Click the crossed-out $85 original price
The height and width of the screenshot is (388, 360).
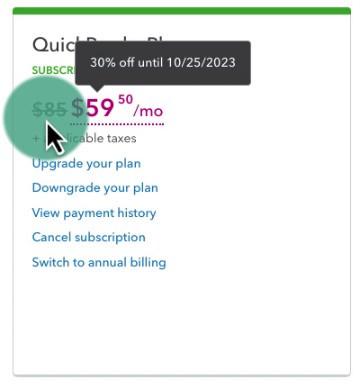click(49, 109)
